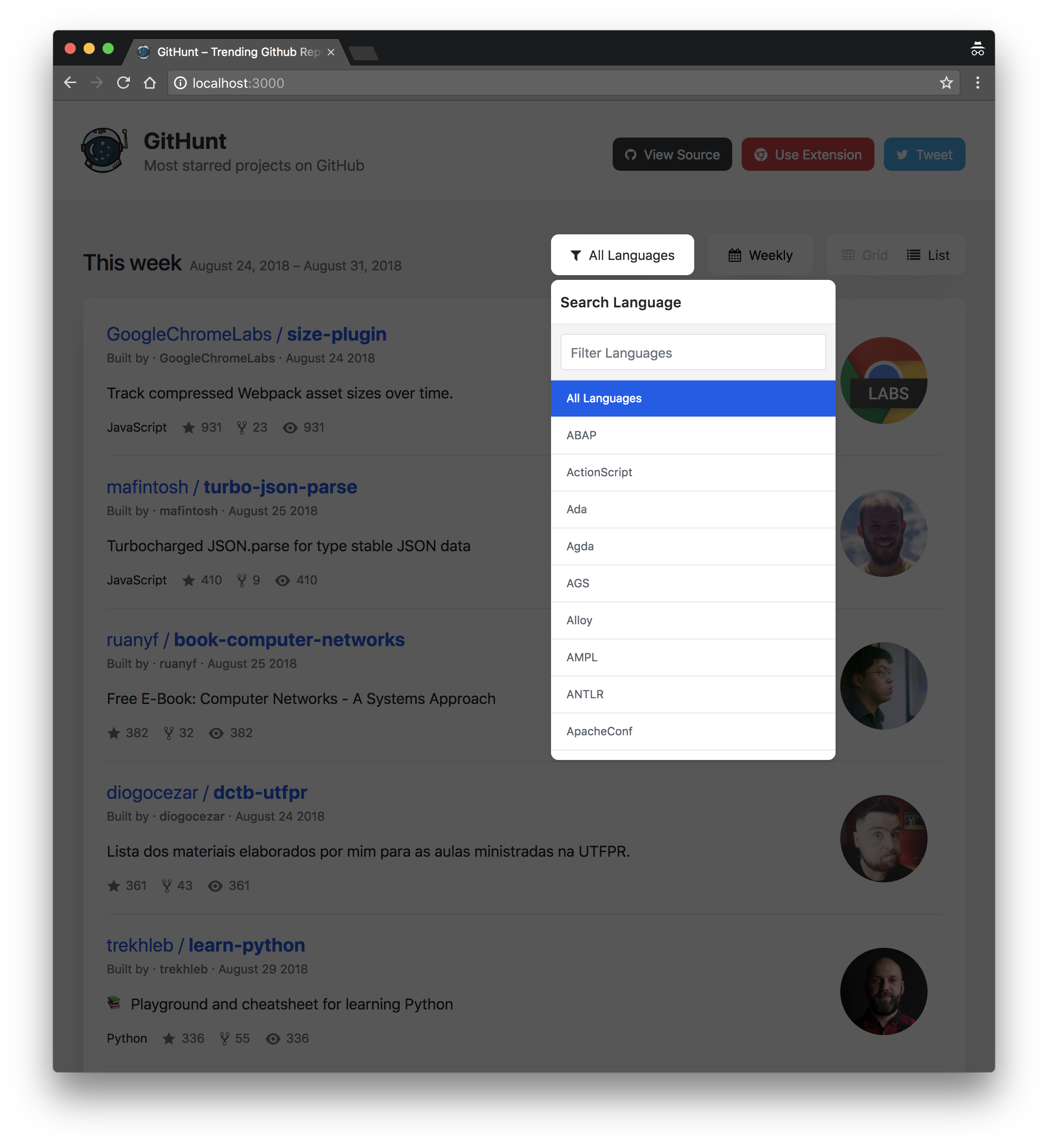Image resolution: width=1048 pixels, height=1148 pixels.
Task: Click the Filter Languages search input field
Action: (694, 352)
